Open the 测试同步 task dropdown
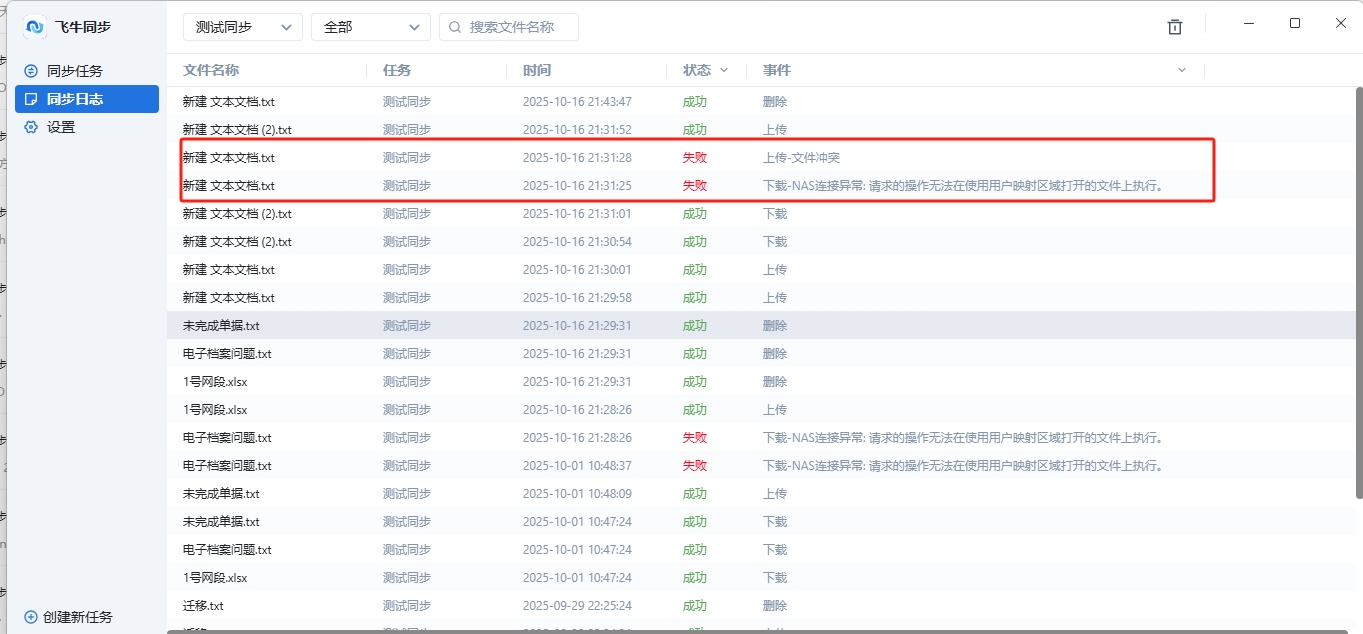The height and width of the screenshot is (634, 1363). (x=241, y=27)
